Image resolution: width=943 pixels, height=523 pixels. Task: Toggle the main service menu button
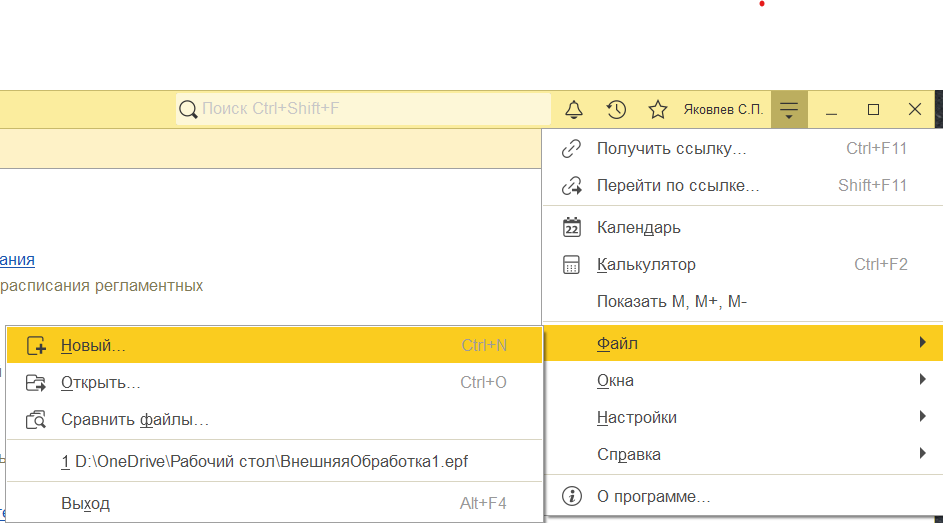pyautogui.click(x=789, y=109)
